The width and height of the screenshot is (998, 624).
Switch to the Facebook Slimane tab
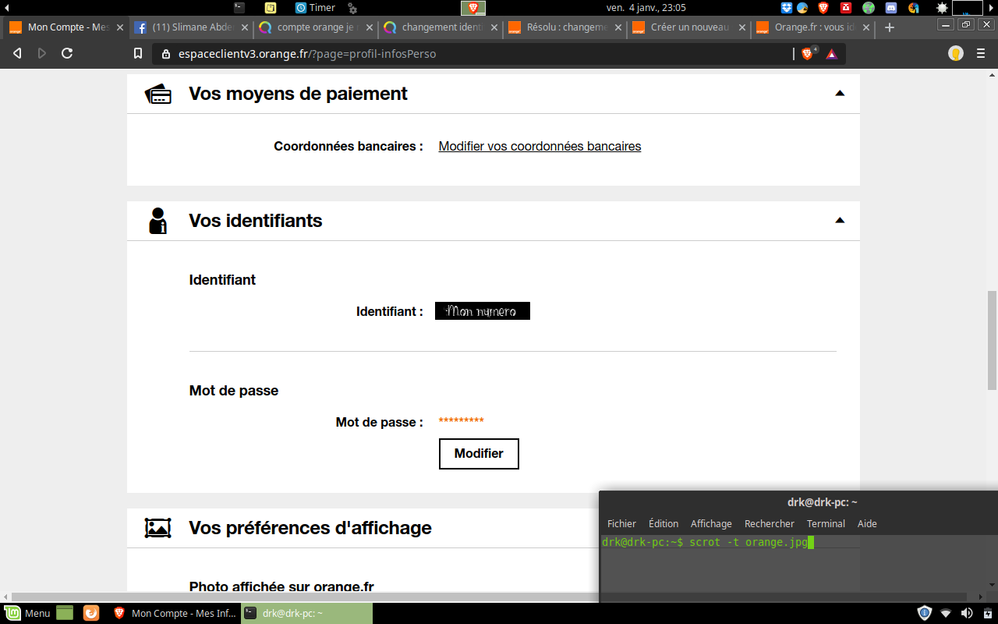click(188, 27)
